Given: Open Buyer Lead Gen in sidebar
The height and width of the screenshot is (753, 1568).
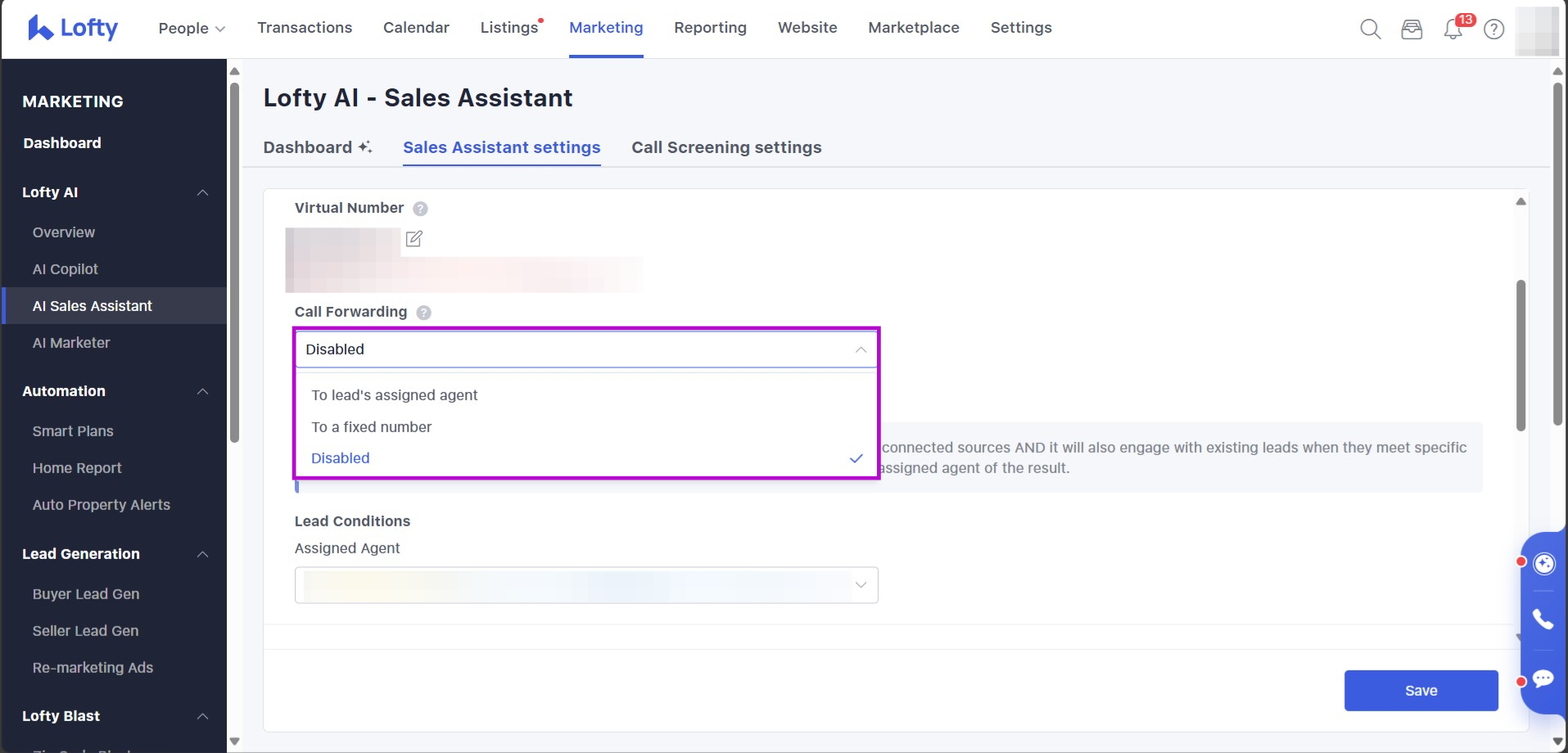Looking at the screenshot, I should (x=86, y=594).
